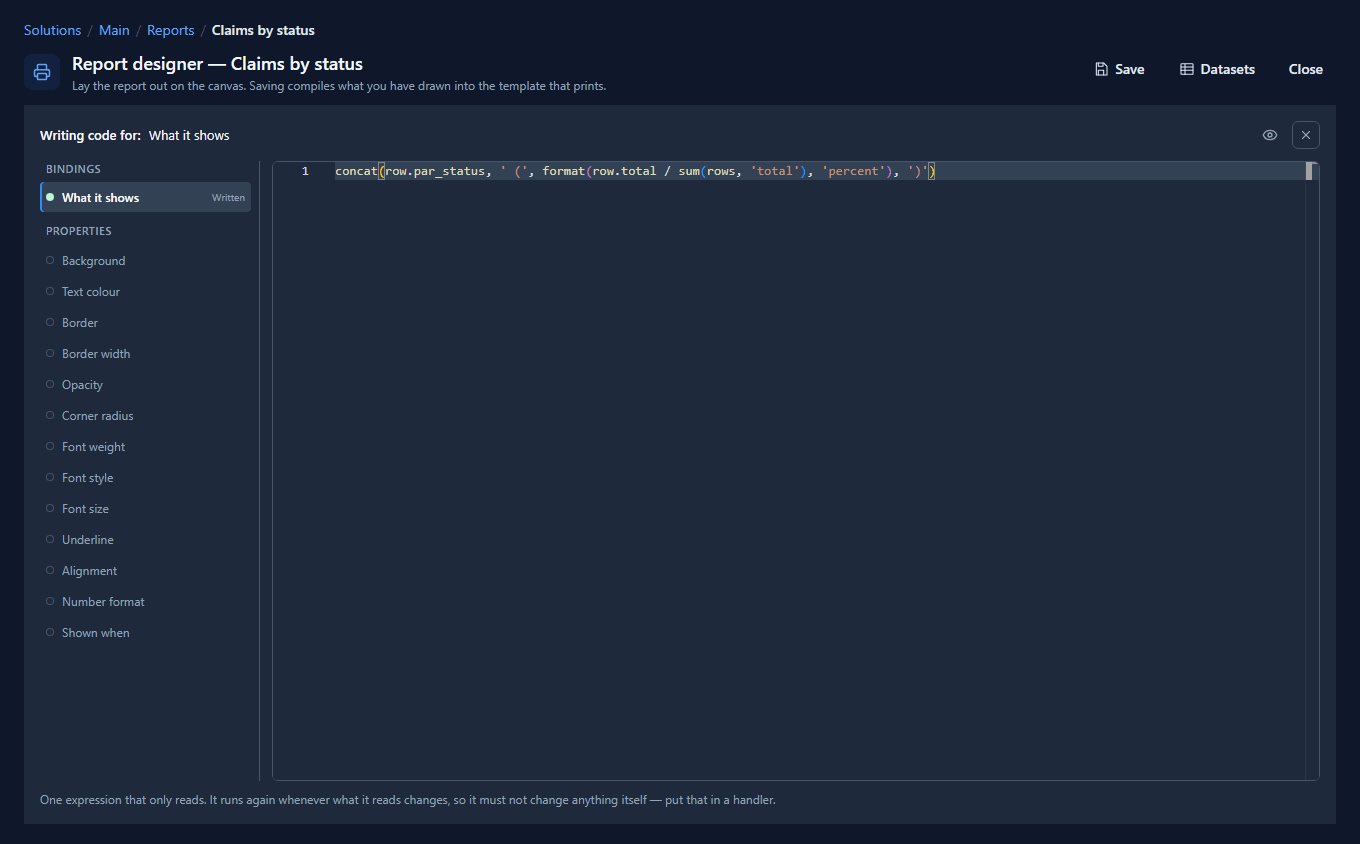Select the Underline property

pyautogui.click(x=146, y=540)
